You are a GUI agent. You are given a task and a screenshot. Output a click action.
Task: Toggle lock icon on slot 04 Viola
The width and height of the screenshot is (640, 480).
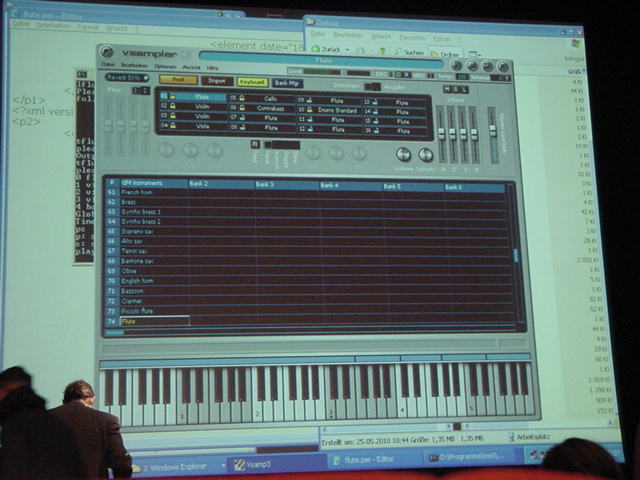click(173, 126)
